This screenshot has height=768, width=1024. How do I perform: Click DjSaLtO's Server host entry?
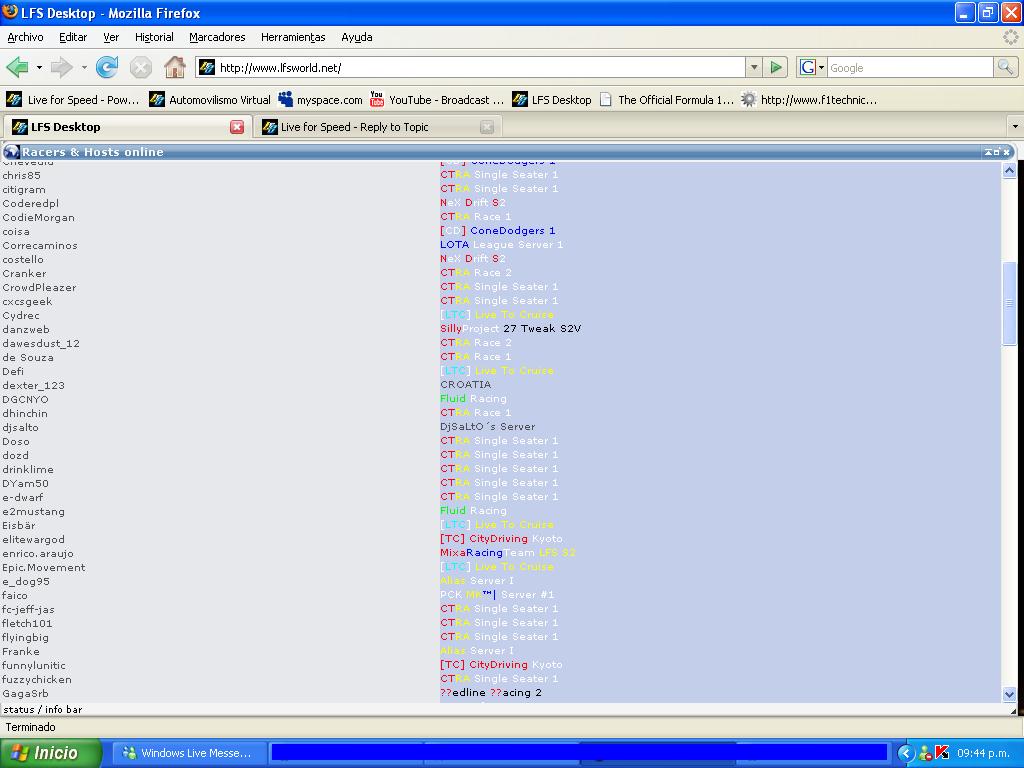click(488, 426)
